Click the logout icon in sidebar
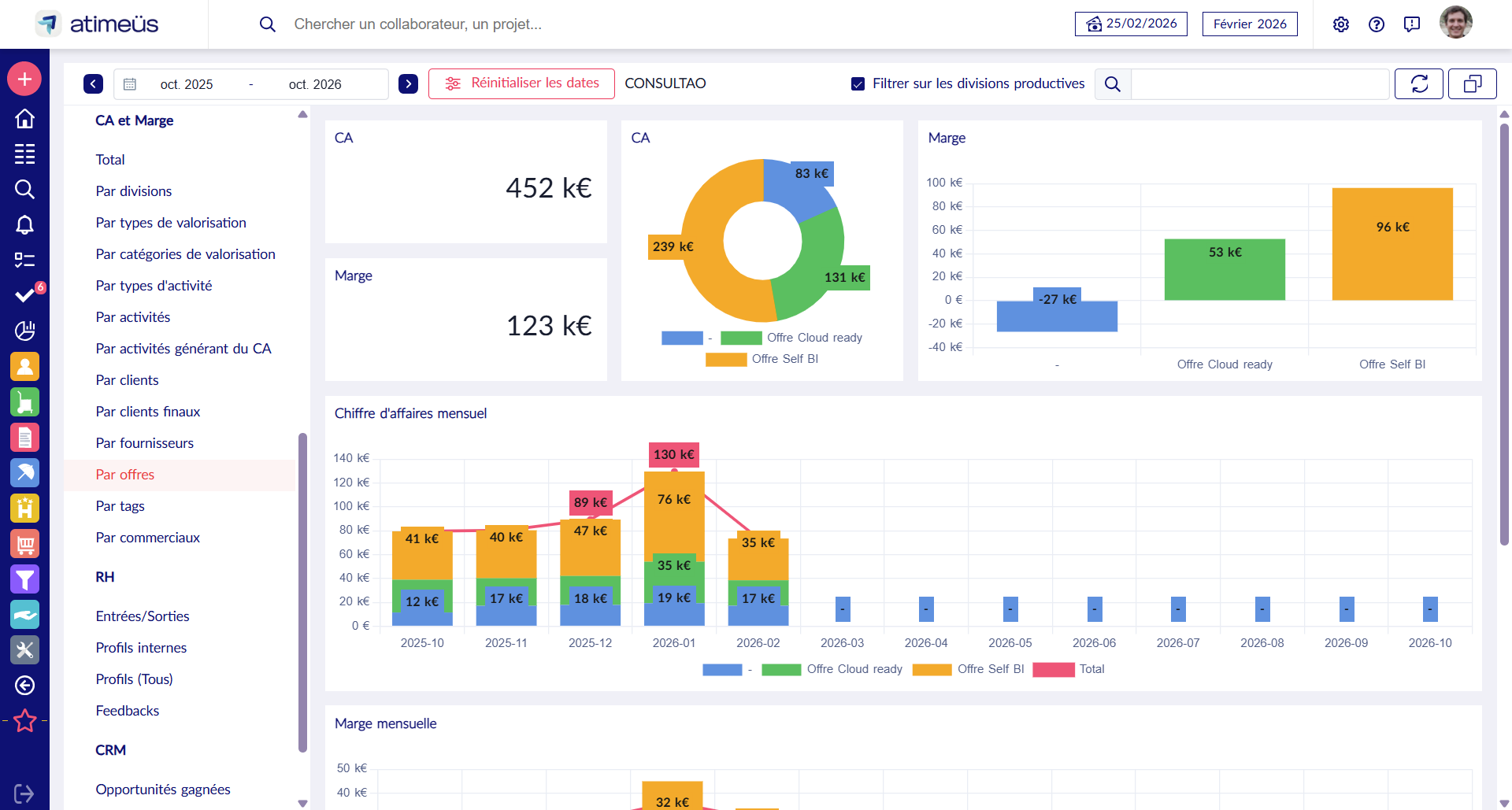 click(x=24, y=793)
